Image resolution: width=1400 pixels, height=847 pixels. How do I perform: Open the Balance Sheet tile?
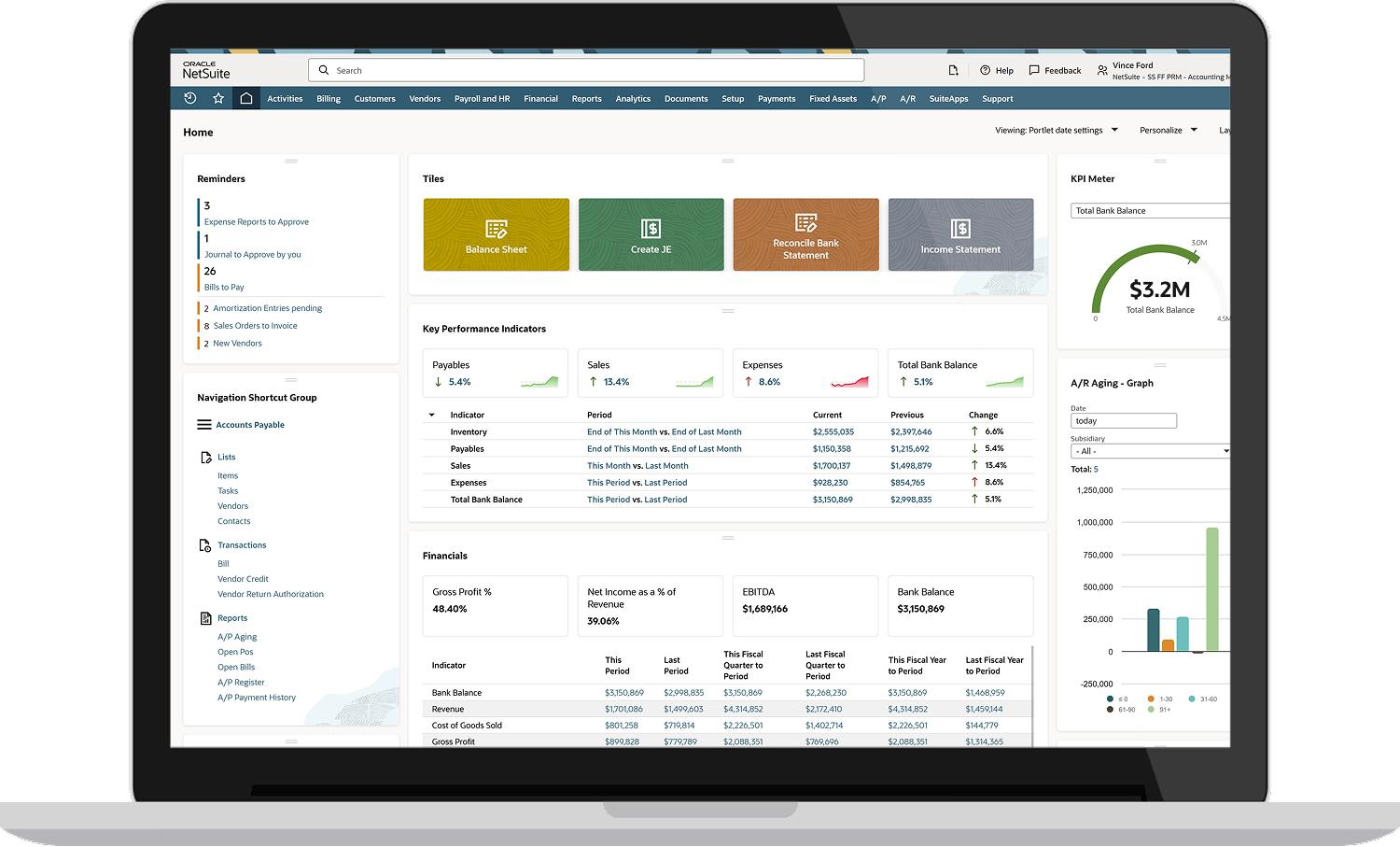click(496, 234)
